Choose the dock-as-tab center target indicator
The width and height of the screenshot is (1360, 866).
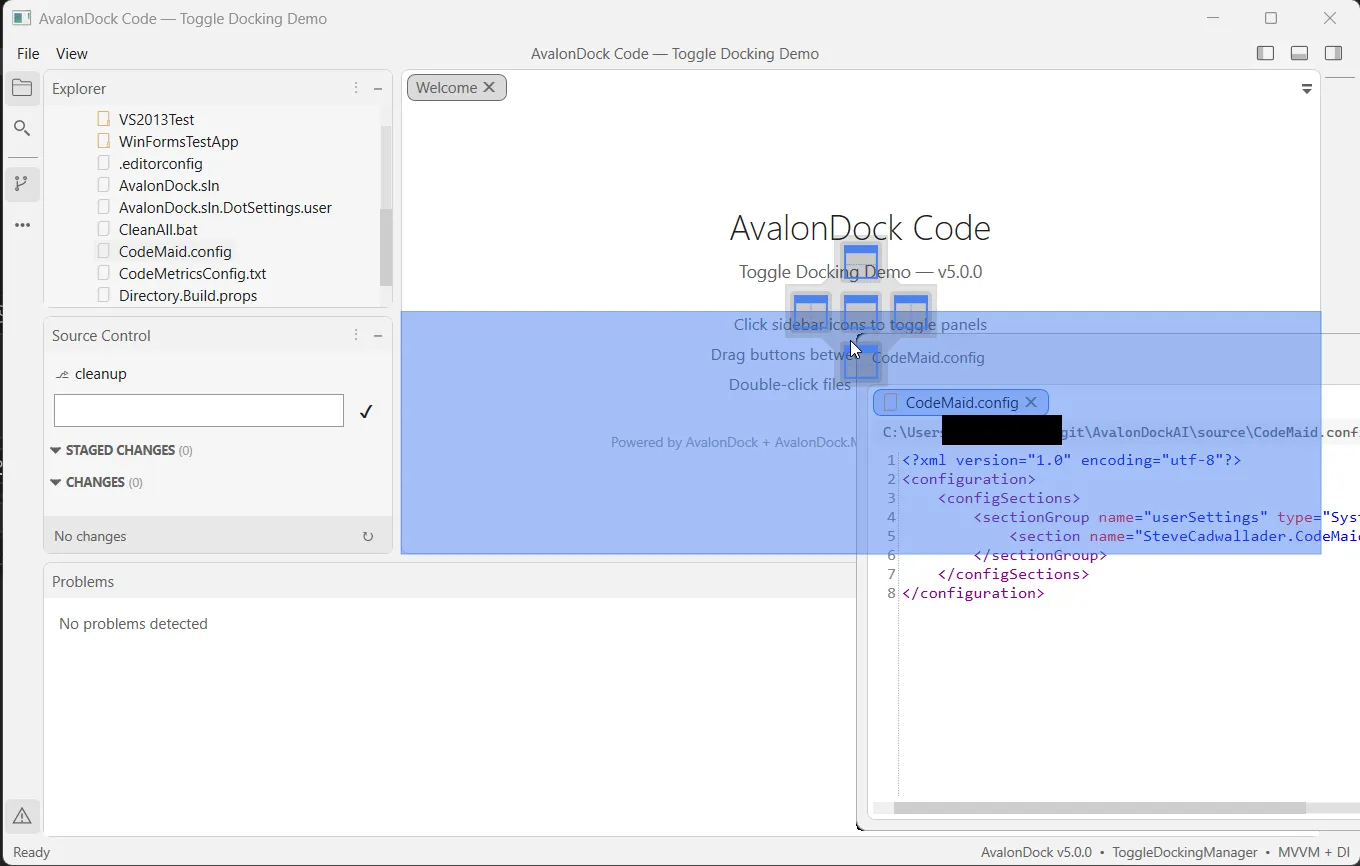tap(860, 310)
